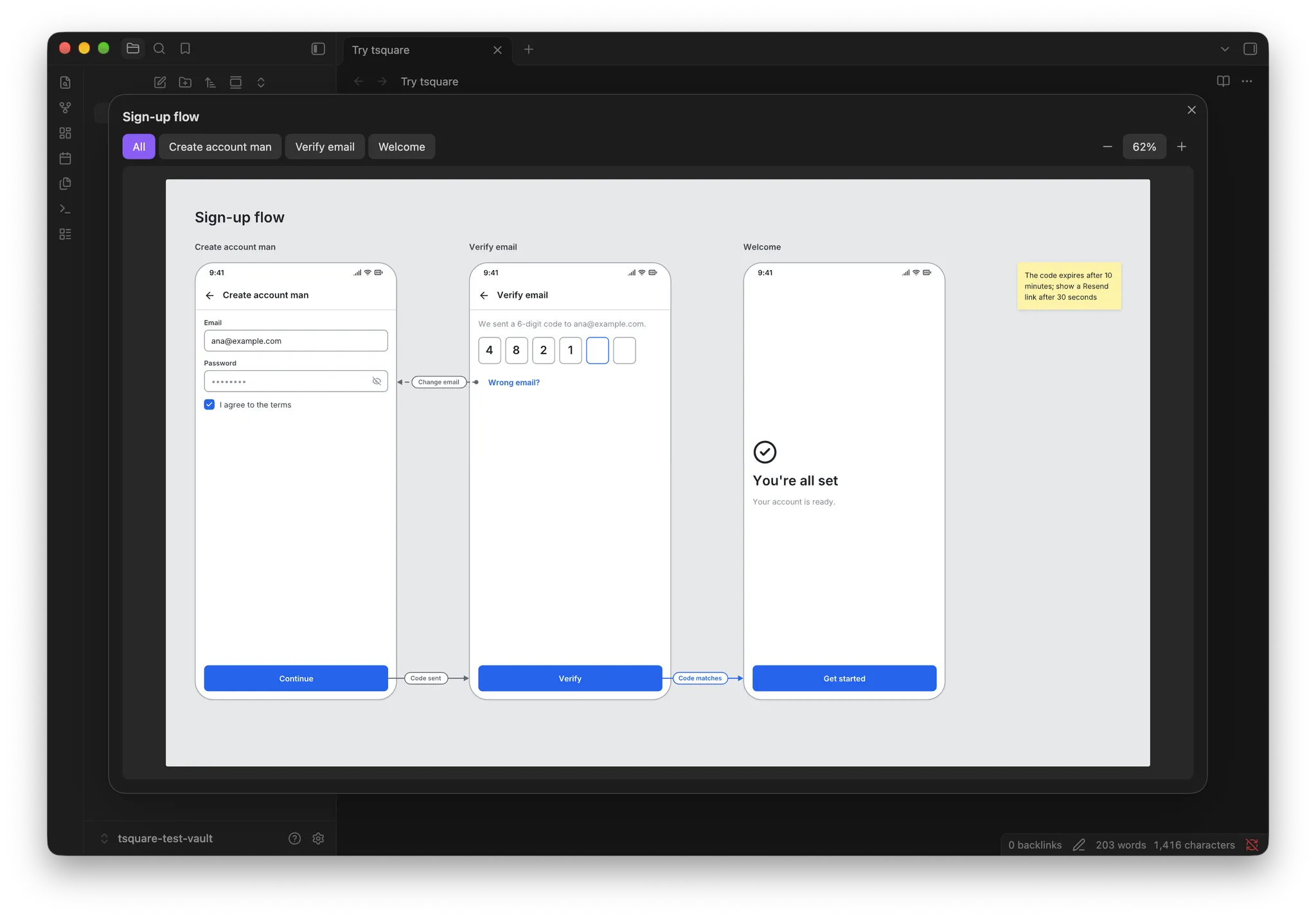
Task: Toggle left sidebar panel icon
Action: pos(318,49)
